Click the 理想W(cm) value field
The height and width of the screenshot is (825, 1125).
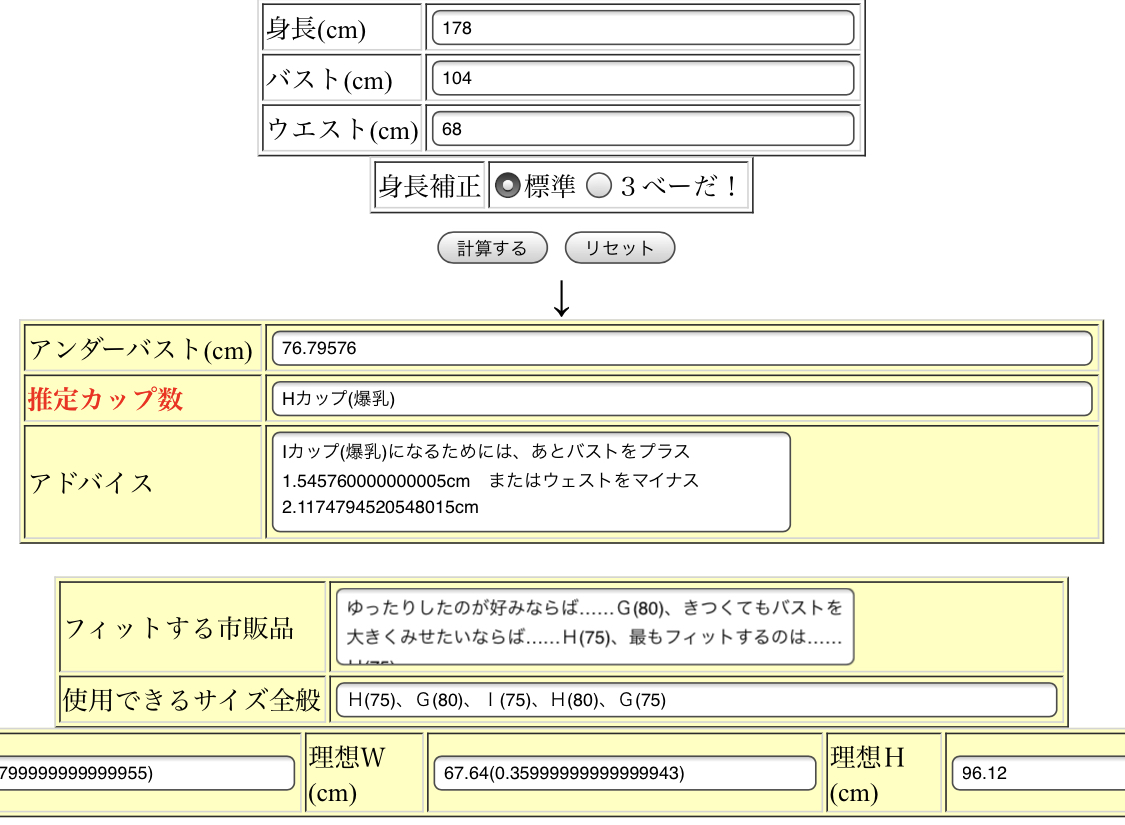pos(625,773)
